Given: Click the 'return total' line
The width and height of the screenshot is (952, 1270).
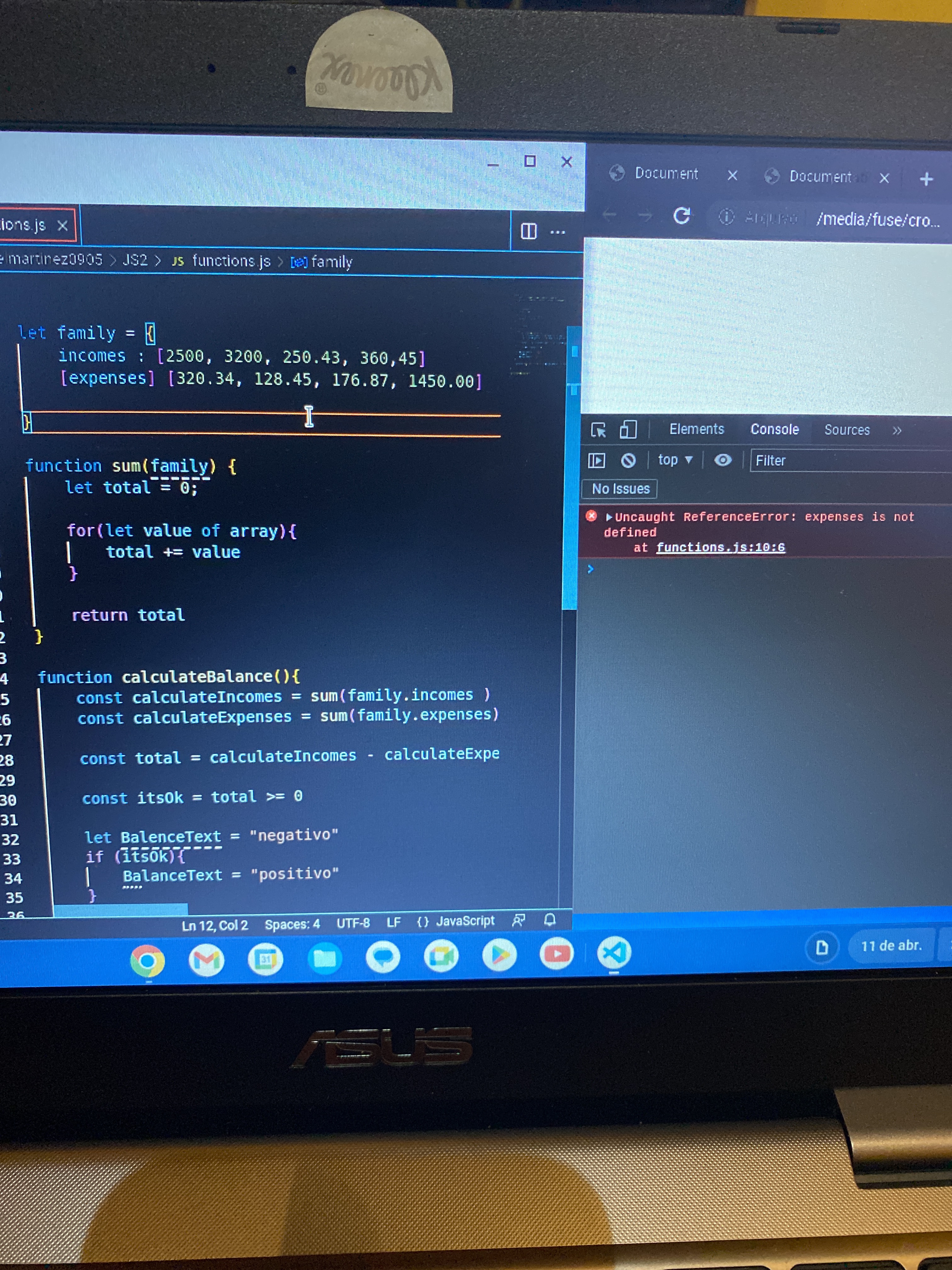Looking at the screenshot, I should (128, 615).
